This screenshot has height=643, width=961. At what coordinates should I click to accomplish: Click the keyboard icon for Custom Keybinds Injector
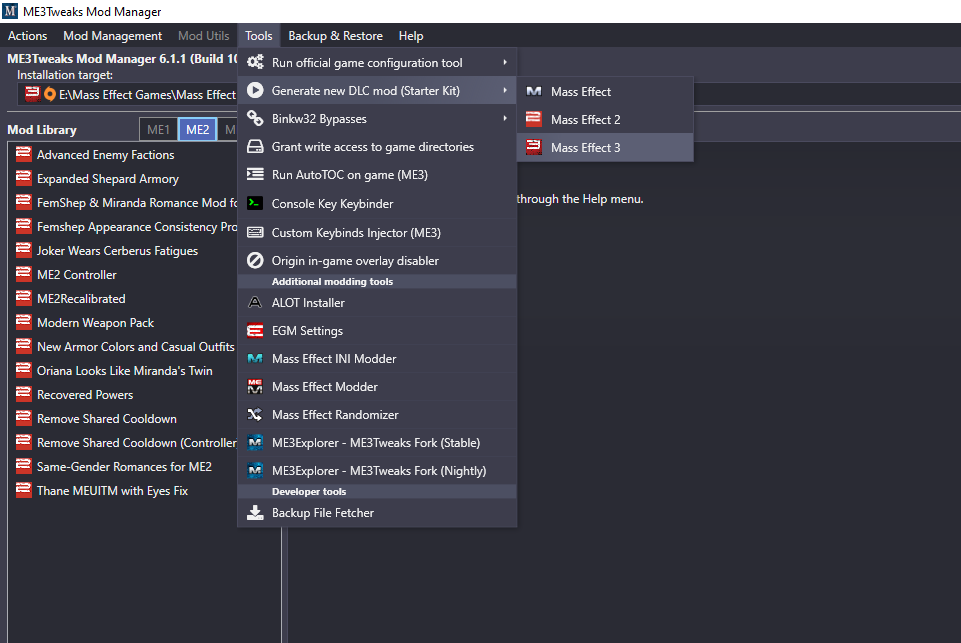[255, 232]
